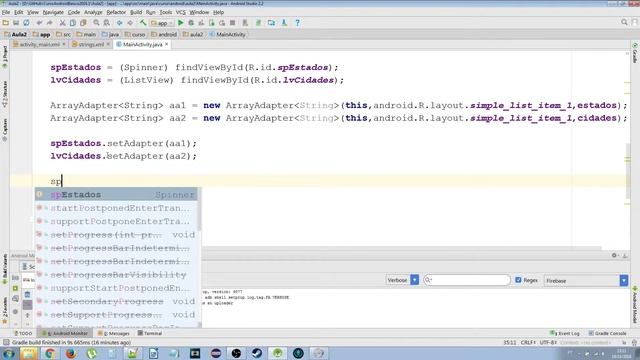Hide Android Monitor panel icon
Image resolution: width=640 pixels, height=360 pixels.
624,256
